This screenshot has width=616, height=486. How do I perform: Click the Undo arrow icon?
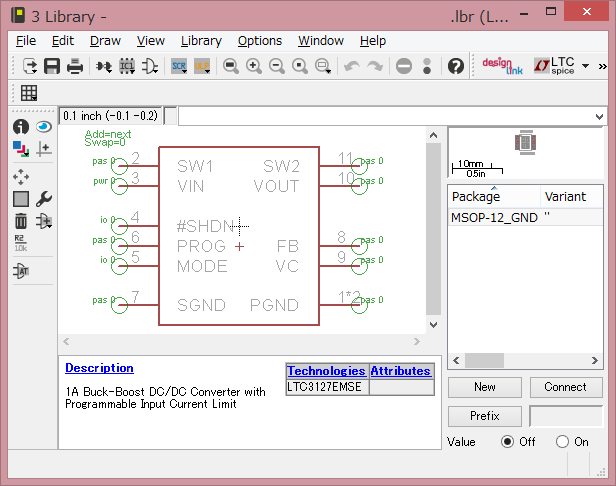352,66
